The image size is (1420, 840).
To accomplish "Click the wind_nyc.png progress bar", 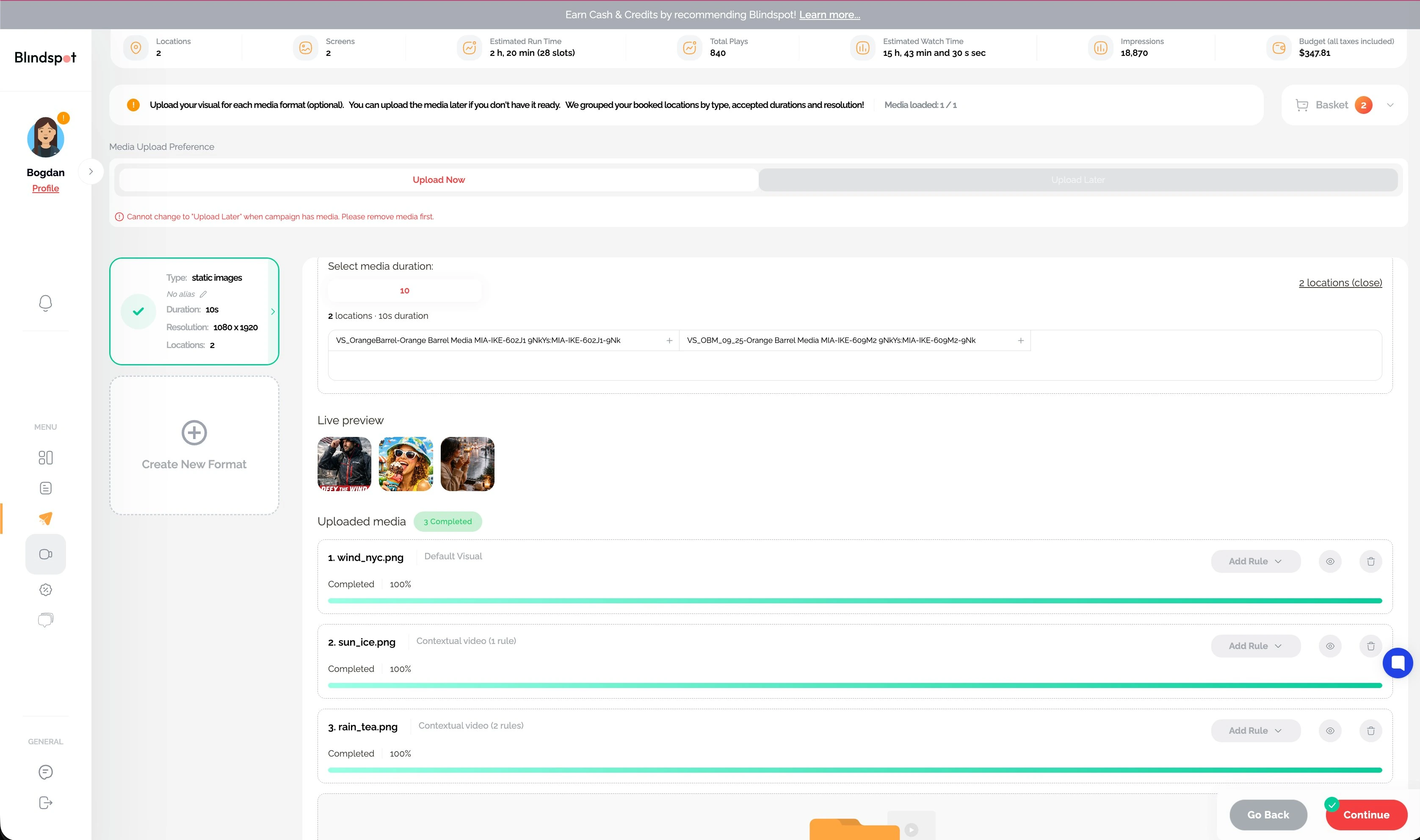I will coord(855,600).
